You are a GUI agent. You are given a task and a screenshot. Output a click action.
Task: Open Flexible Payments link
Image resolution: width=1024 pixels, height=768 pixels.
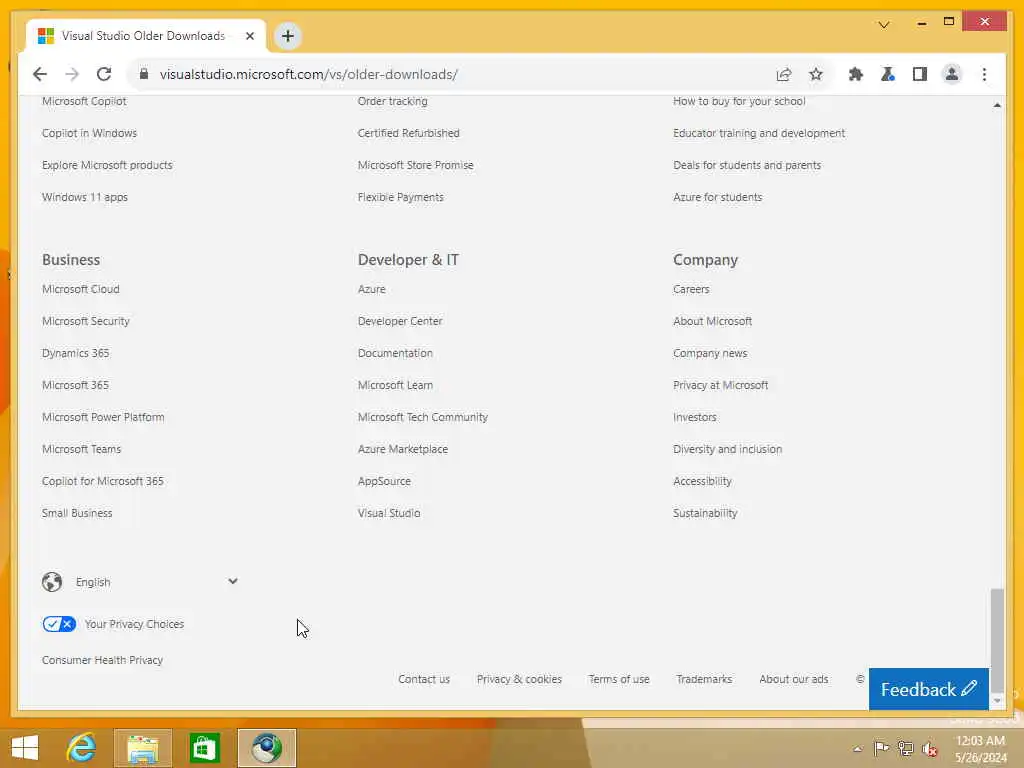point(400,197)
